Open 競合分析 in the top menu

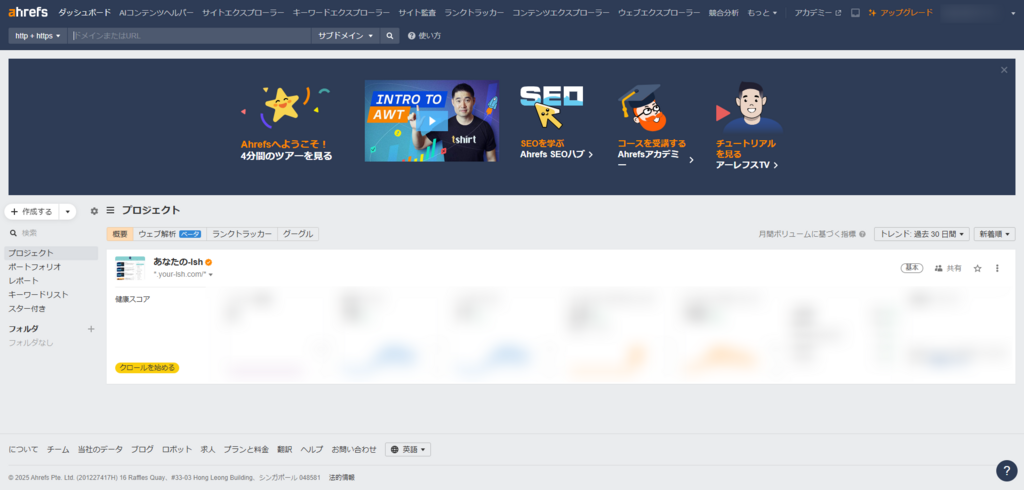pos(724,12)
